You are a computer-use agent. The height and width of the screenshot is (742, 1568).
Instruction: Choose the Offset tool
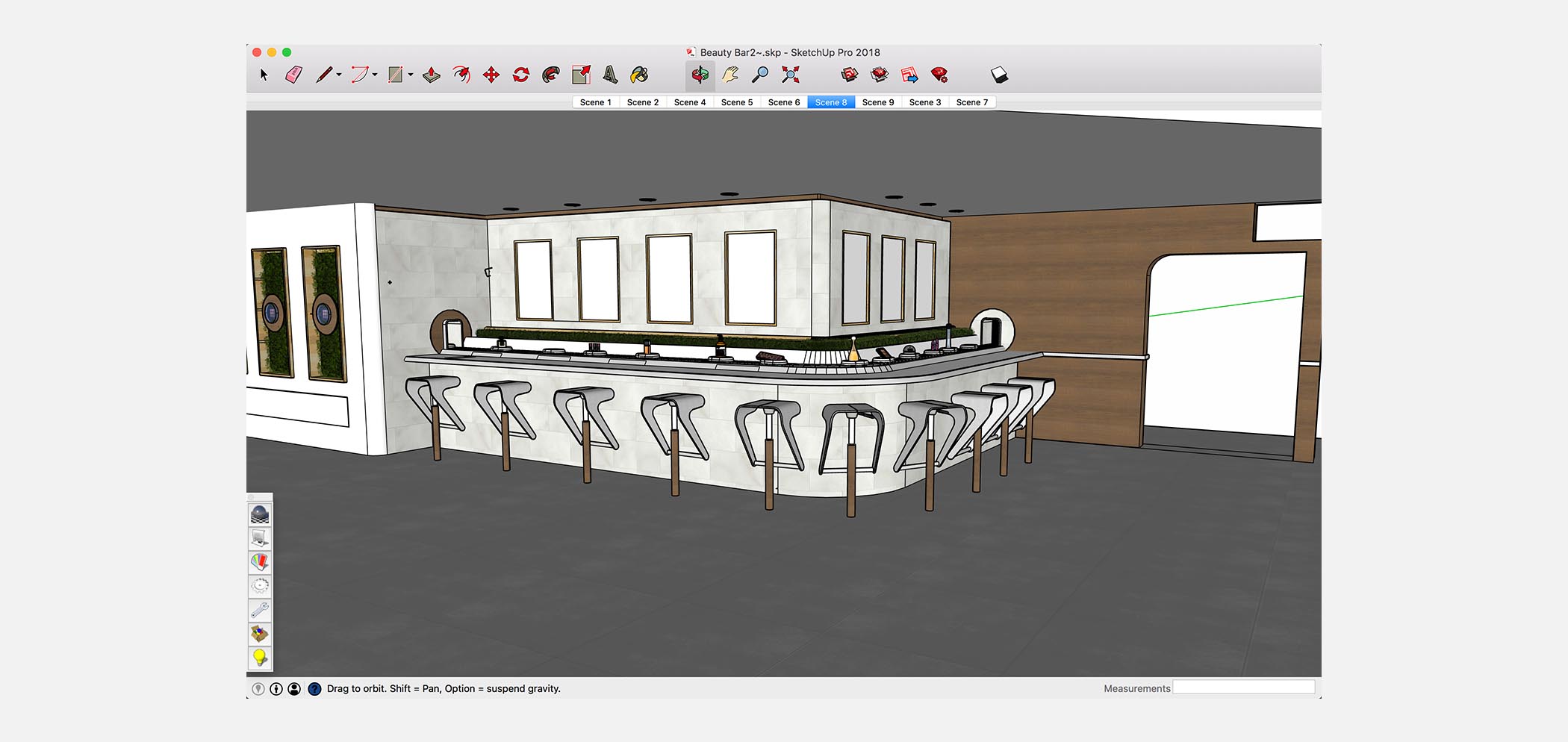461,75
